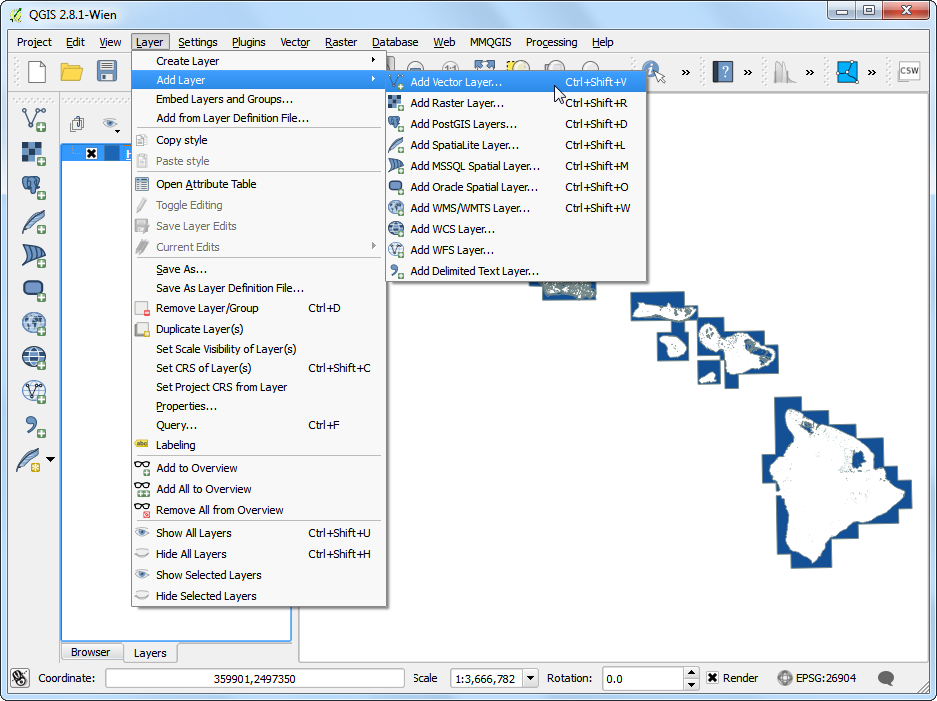The height and width of the screenshot is (701, 937).
Task: Choose Add PostGIS Layers menu entry
Action: pos(516,124)
